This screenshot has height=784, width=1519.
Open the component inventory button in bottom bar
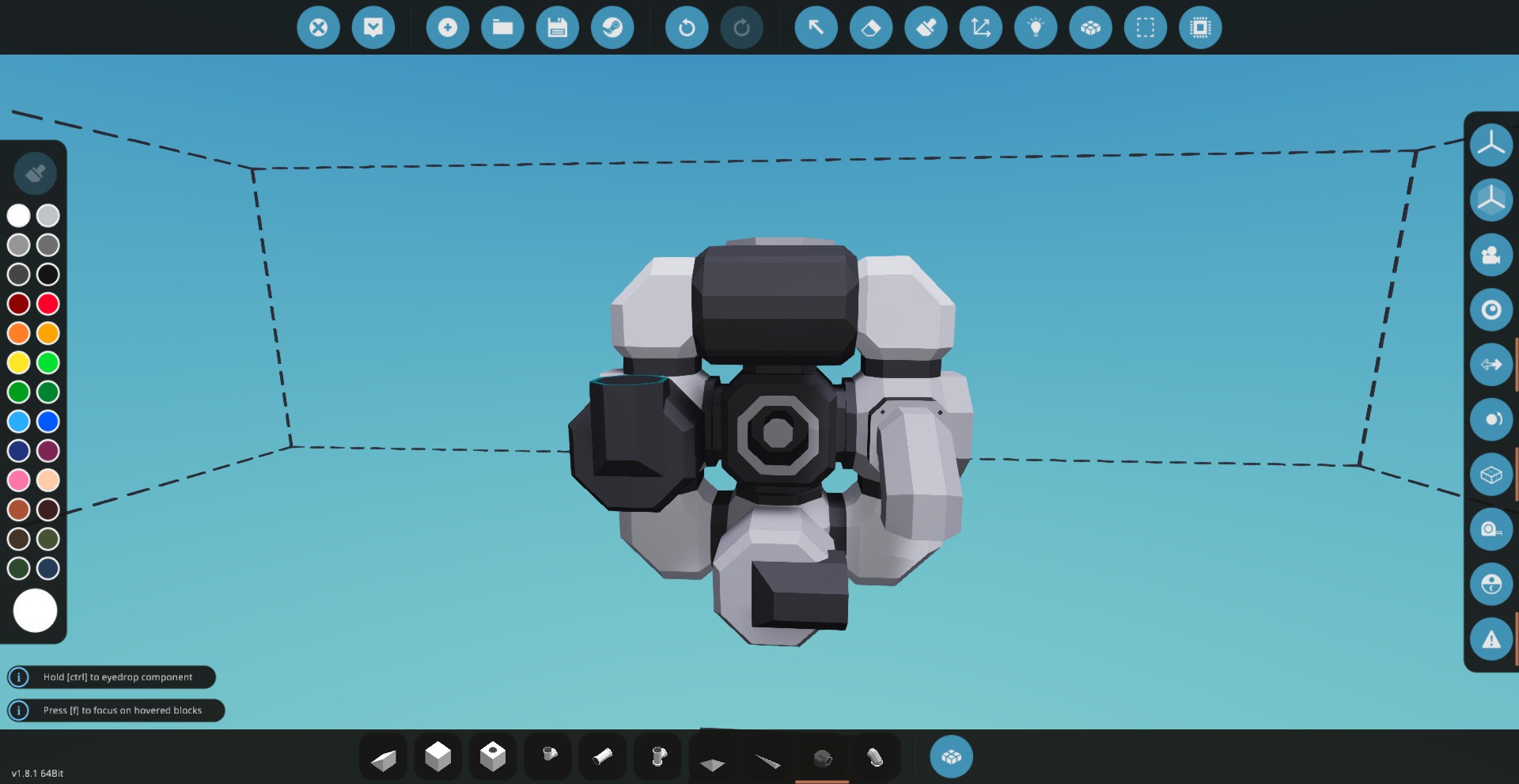(952, 757)
